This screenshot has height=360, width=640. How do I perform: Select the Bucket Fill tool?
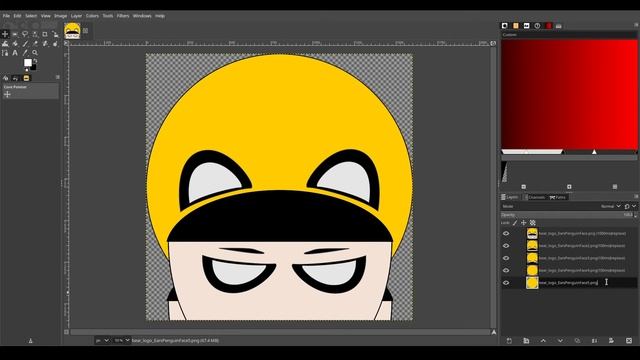[15, 44]
